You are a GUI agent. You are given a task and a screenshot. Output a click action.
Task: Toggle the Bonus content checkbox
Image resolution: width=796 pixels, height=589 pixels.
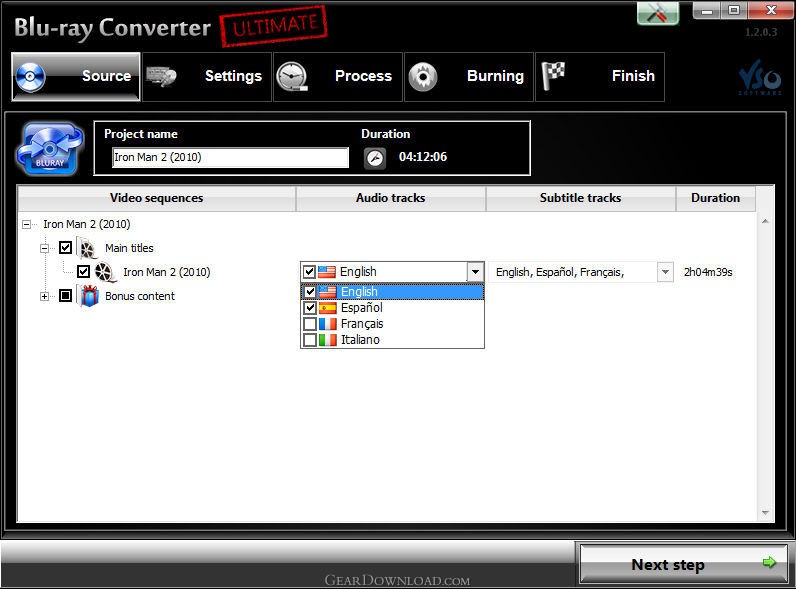click(65, 296)
